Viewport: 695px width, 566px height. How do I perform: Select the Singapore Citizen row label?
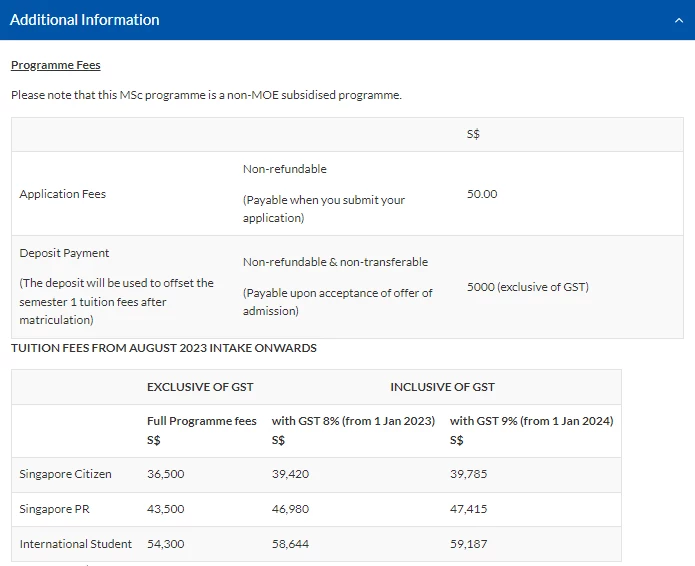point(65,474)
